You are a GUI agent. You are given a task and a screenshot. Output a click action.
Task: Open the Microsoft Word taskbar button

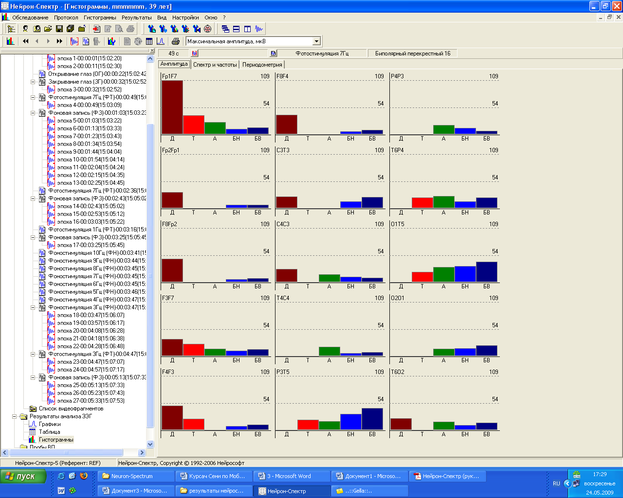coord(291,477)
